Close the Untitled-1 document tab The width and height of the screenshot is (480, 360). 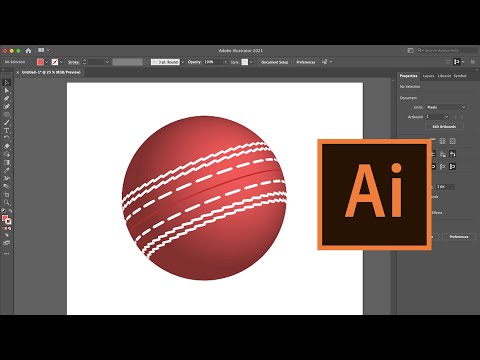point(18,72)
